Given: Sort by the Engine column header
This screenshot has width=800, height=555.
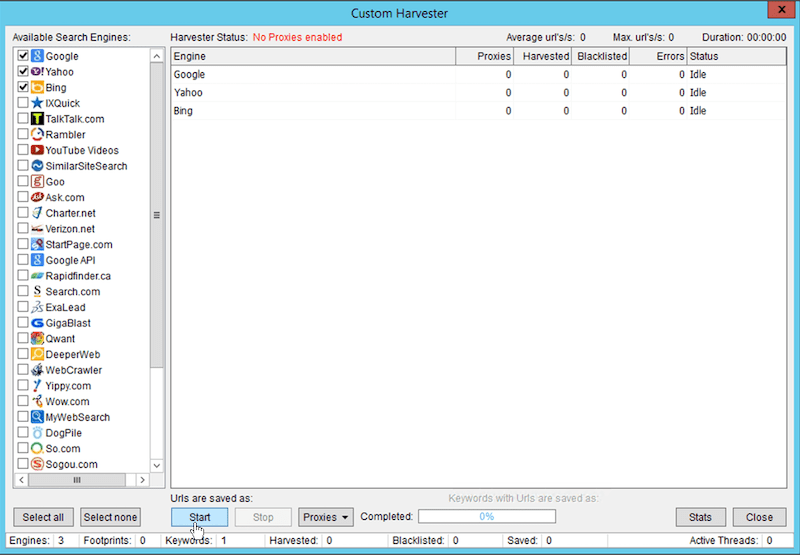Looking at the screenshot, I should 313,56.
